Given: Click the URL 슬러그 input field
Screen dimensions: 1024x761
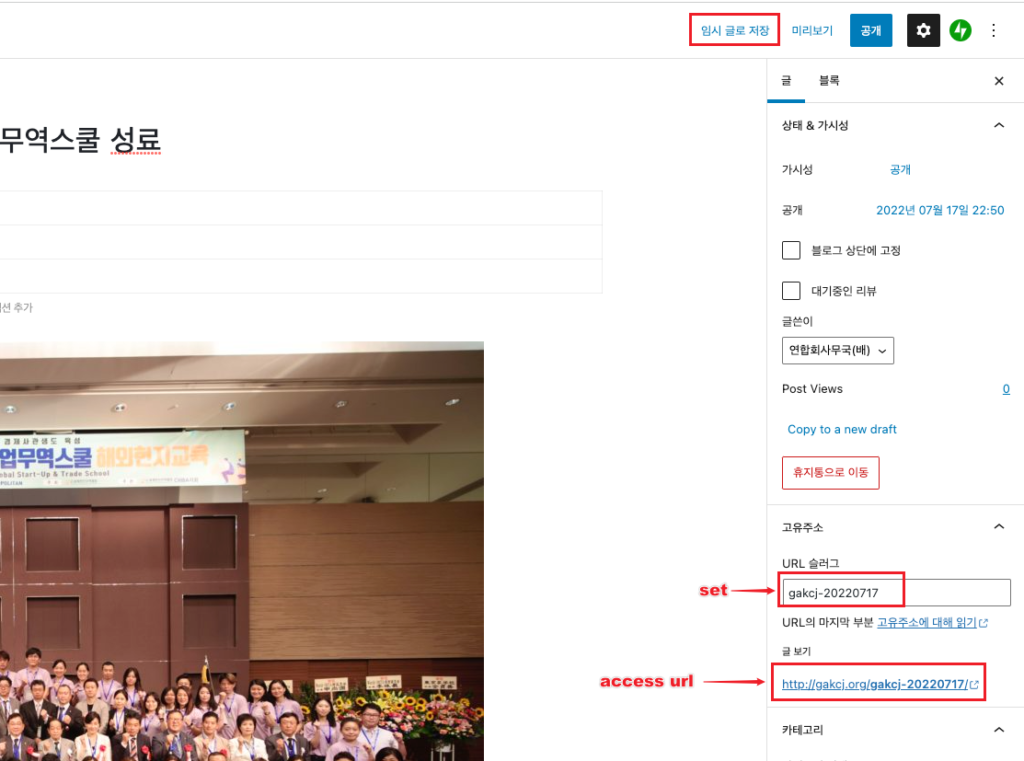Looking at the screenshot, I should (895, 593).
